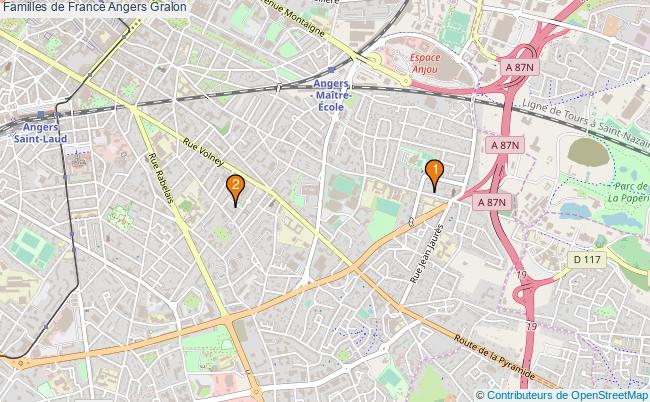
Task: Click the Rue Volney street label
Action: (x=204, y=152)
